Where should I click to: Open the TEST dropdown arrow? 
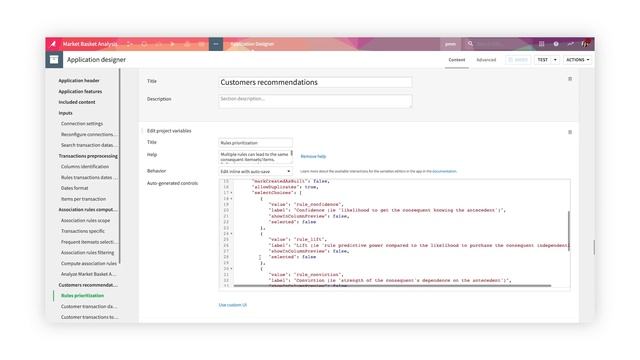click(555, 60)
